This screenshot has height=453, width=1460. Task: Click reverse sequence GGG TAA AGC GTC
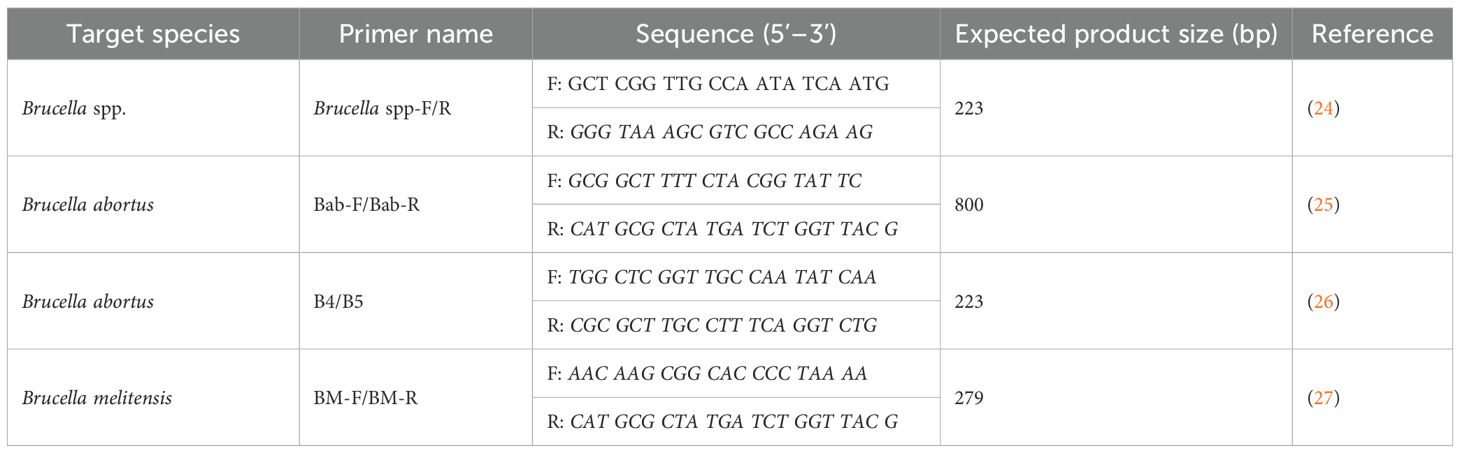tap(714, 132)
